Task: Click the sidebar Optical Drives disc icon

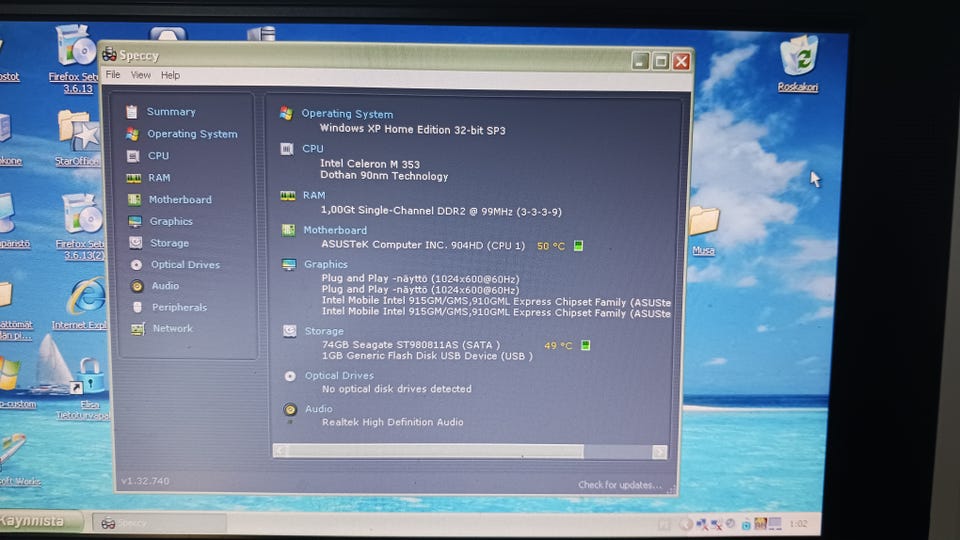Action: point(136,264)
